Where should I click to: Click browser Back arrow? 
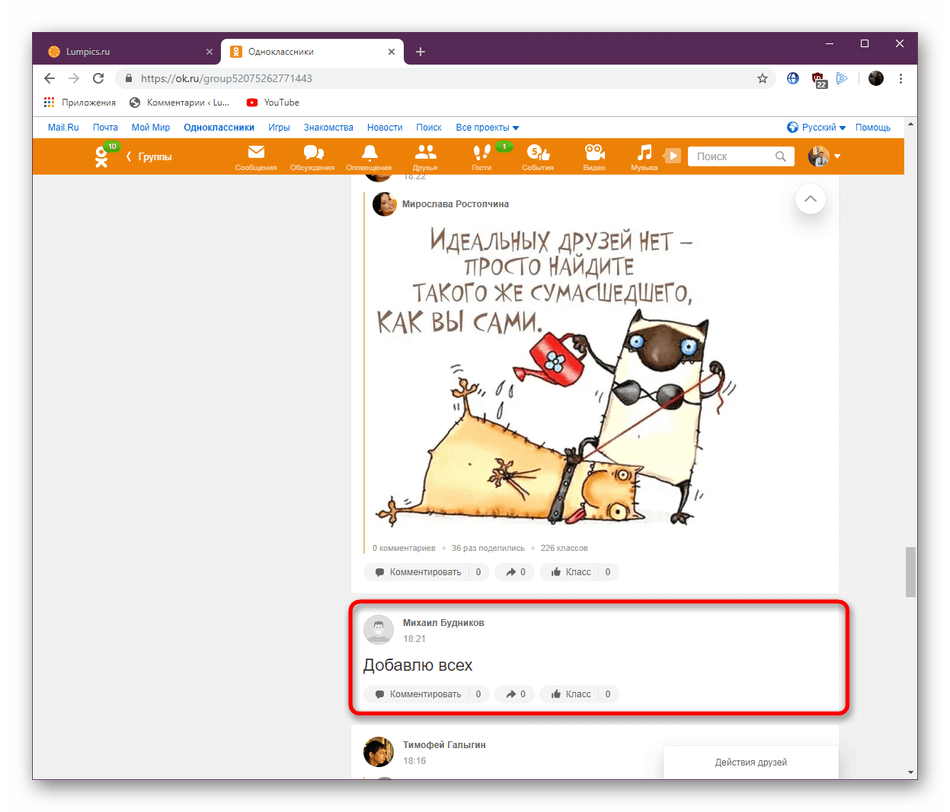coord(50,78)
